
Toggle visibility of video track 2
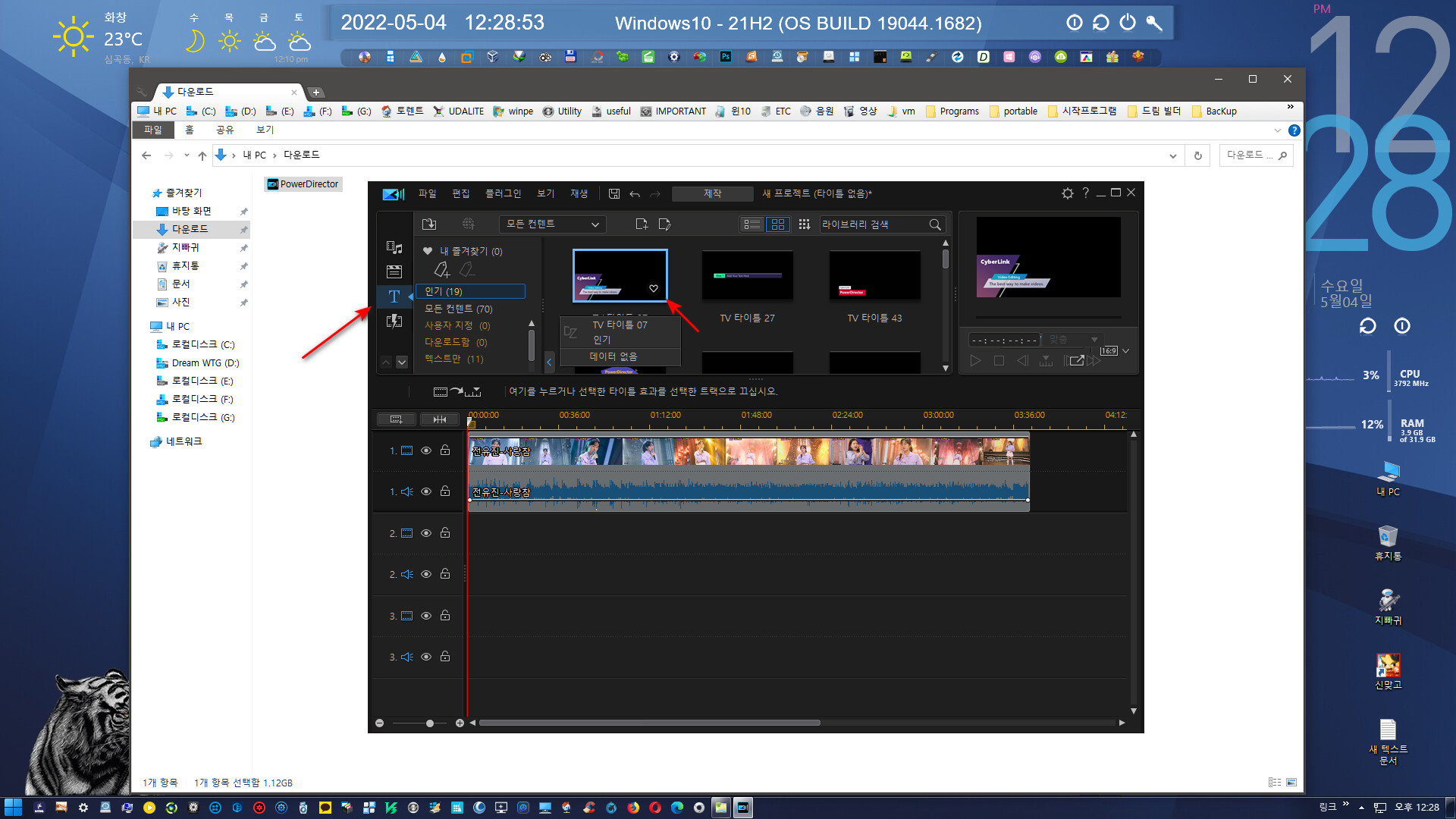(426, 533)
